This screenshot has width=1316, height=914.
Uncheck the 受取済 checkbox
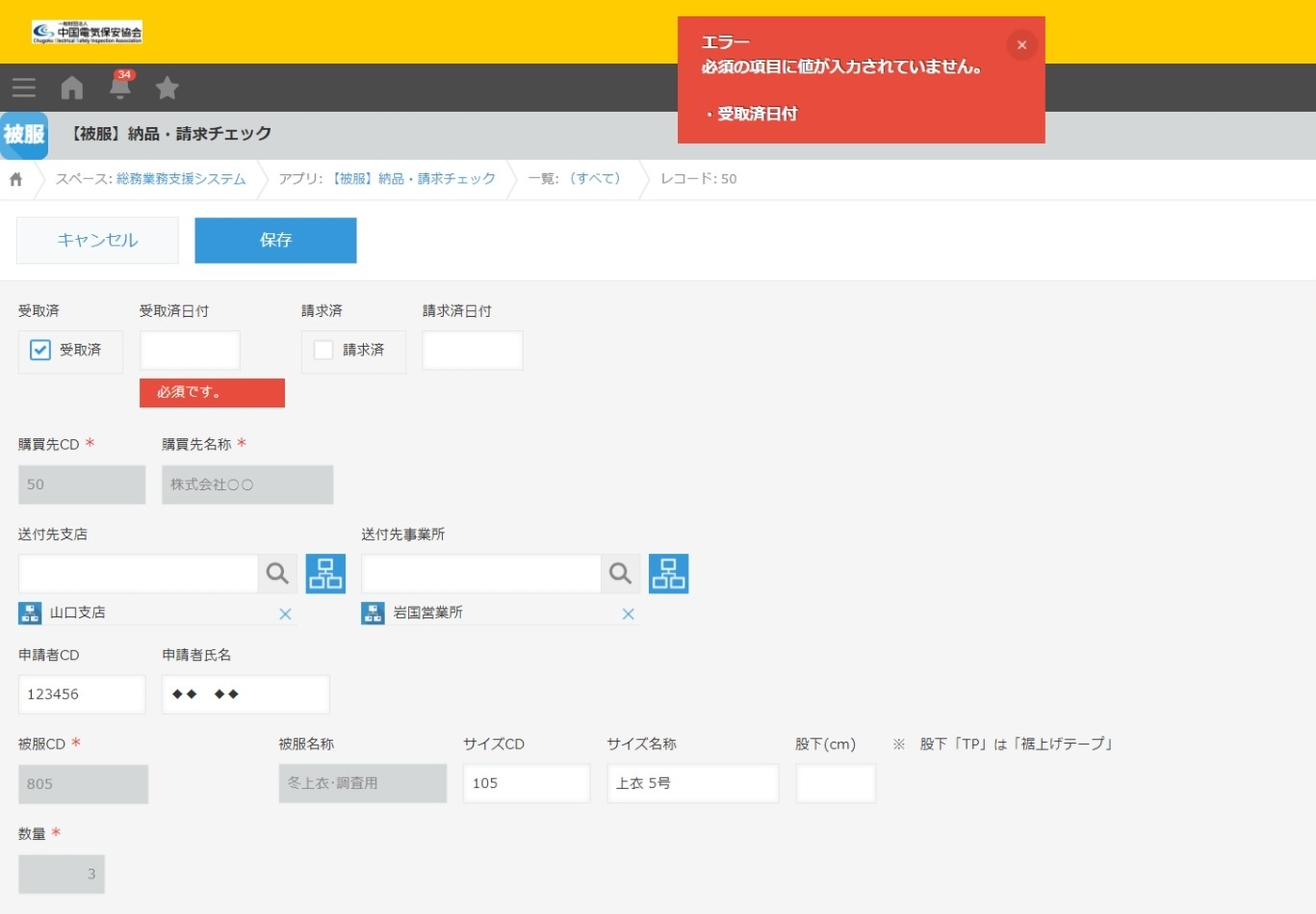[x=40, y=351]
